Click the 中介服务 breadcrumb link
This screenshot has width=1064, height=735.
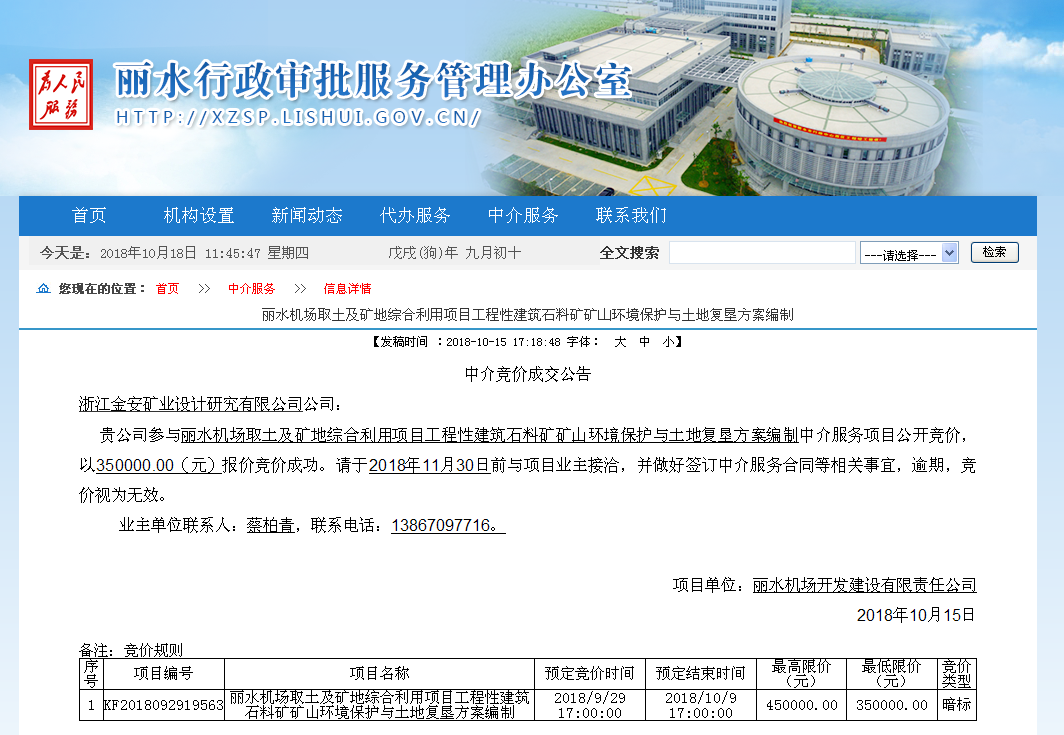click(252, 288)
